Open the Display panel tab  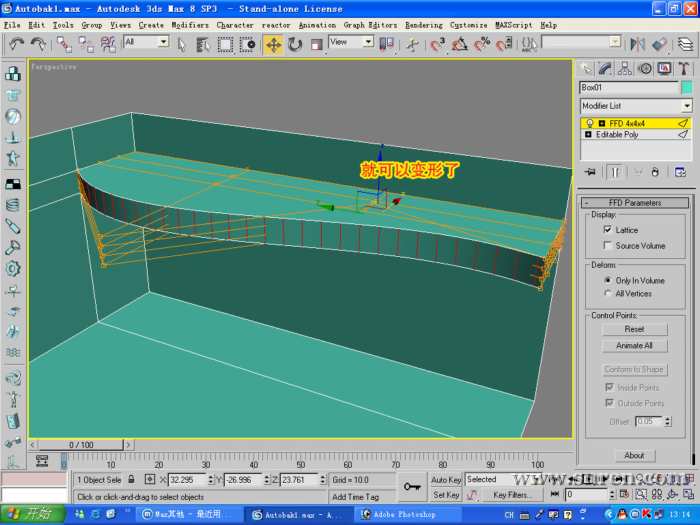click(664, 69)
